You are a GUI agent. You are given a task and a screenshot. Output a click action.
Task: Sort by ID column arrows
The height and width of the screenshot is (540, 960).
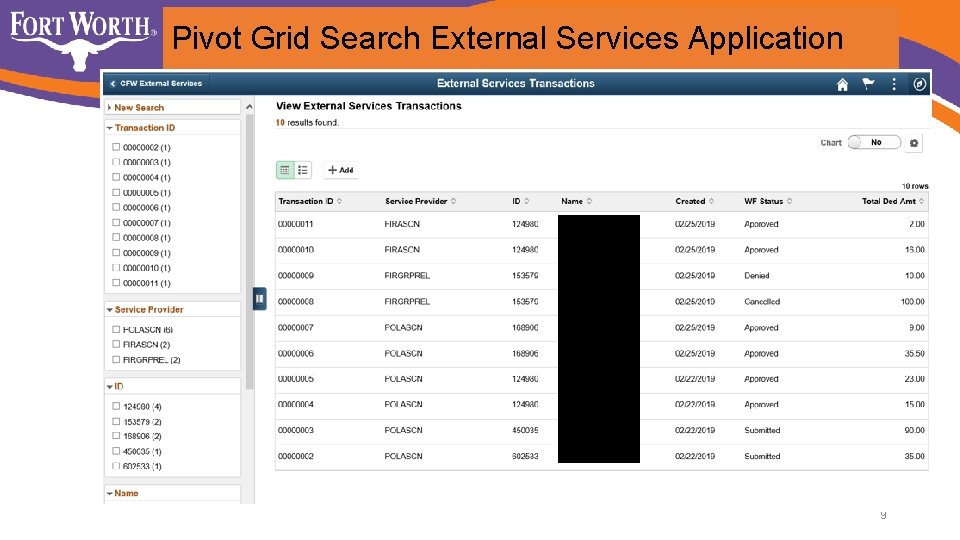click(x=527, y=201)
